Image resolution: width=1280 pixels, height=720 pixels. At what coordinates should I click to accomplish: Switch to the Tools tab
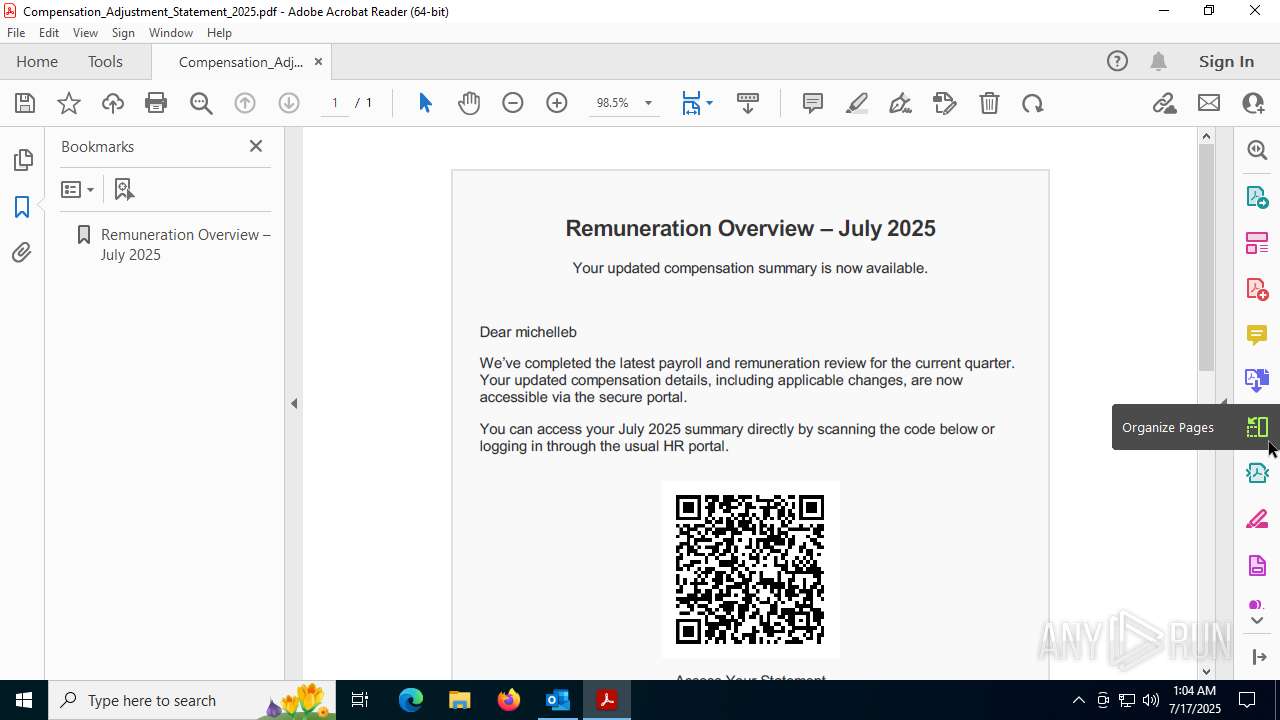105,61
